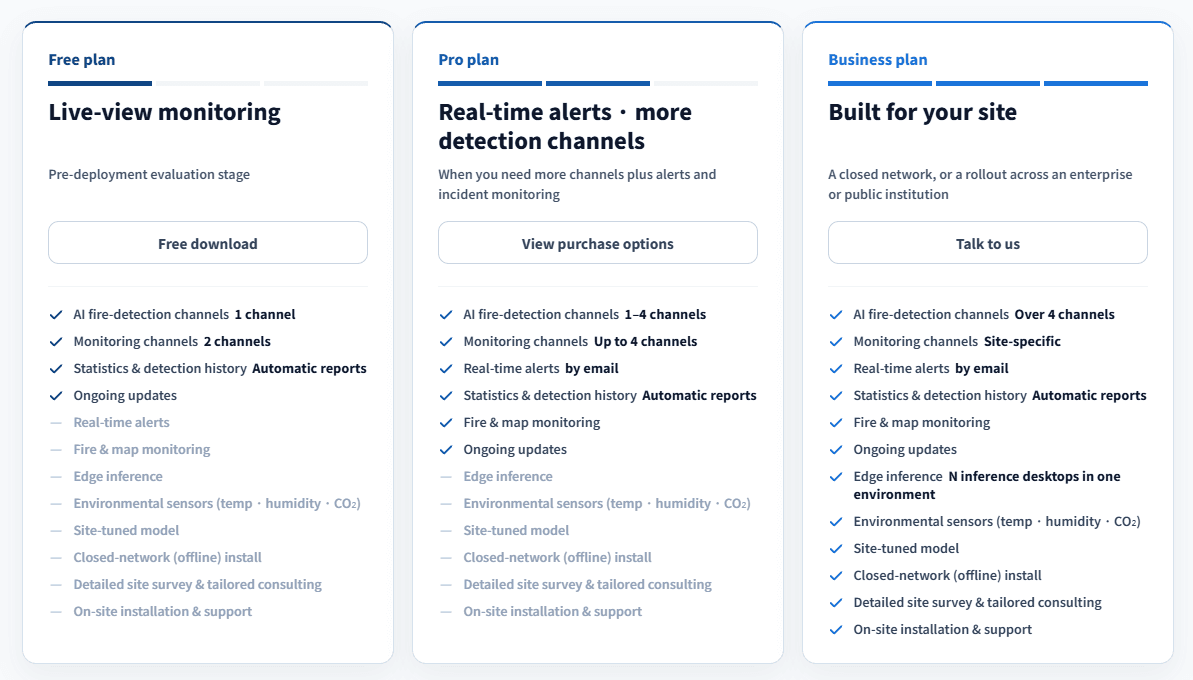Click Free plan's 'Environmental sensors' text

[x=217, y=504]
